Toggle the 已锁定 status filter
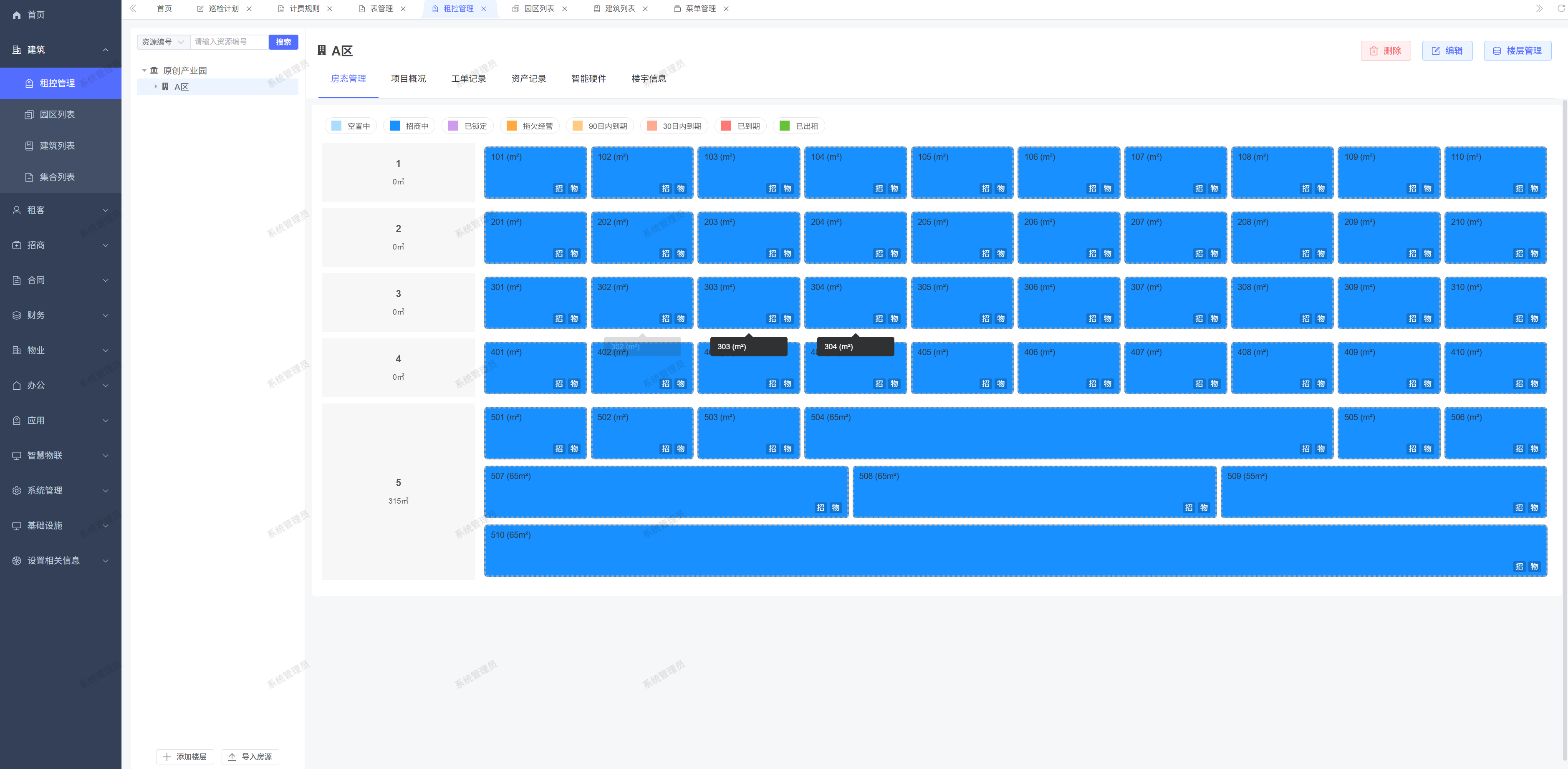Viewport: 1568px width, 769px height. click(467, 126)
